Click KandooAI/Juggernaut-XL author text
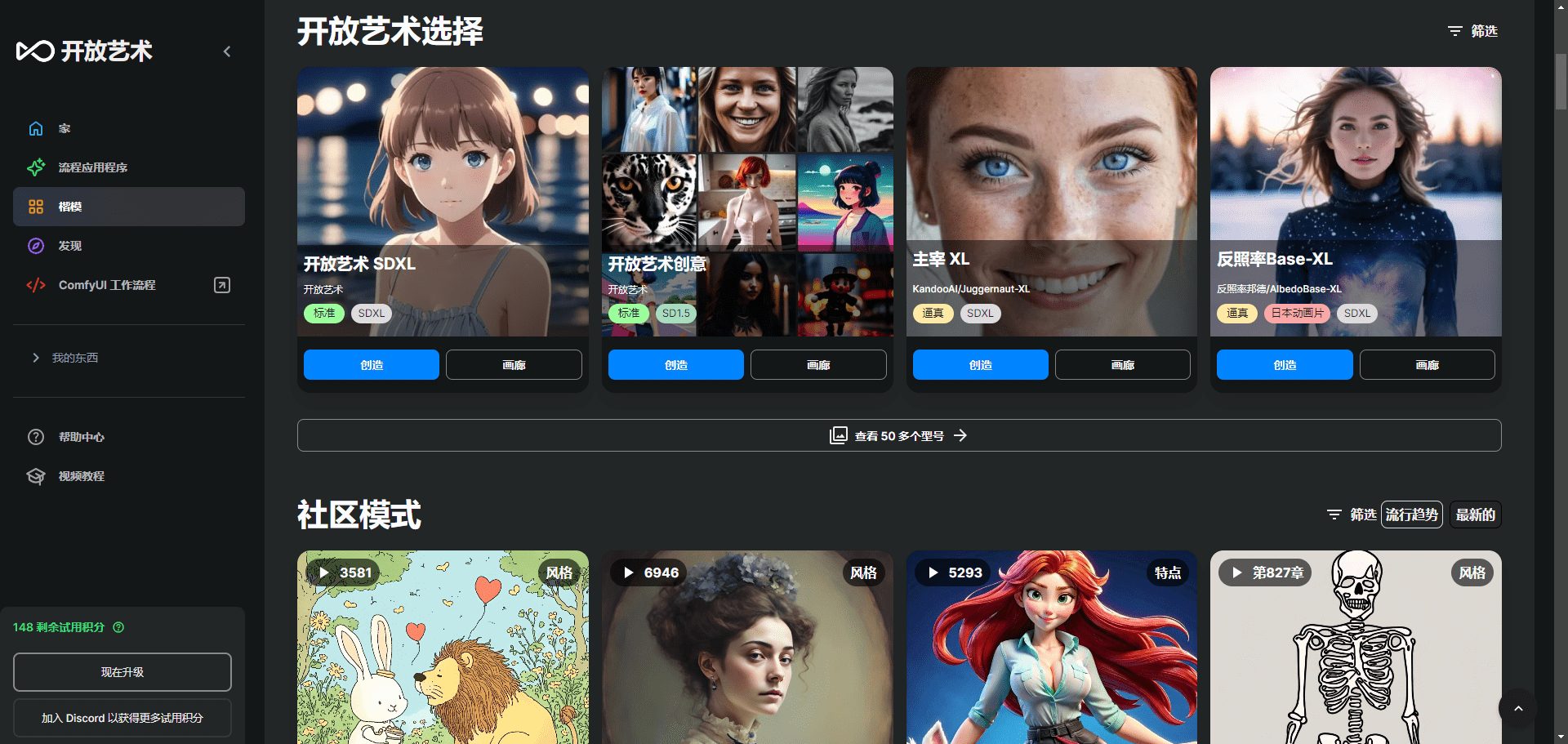The height and width of the screenshot is (744, 1568). point(971,289)
